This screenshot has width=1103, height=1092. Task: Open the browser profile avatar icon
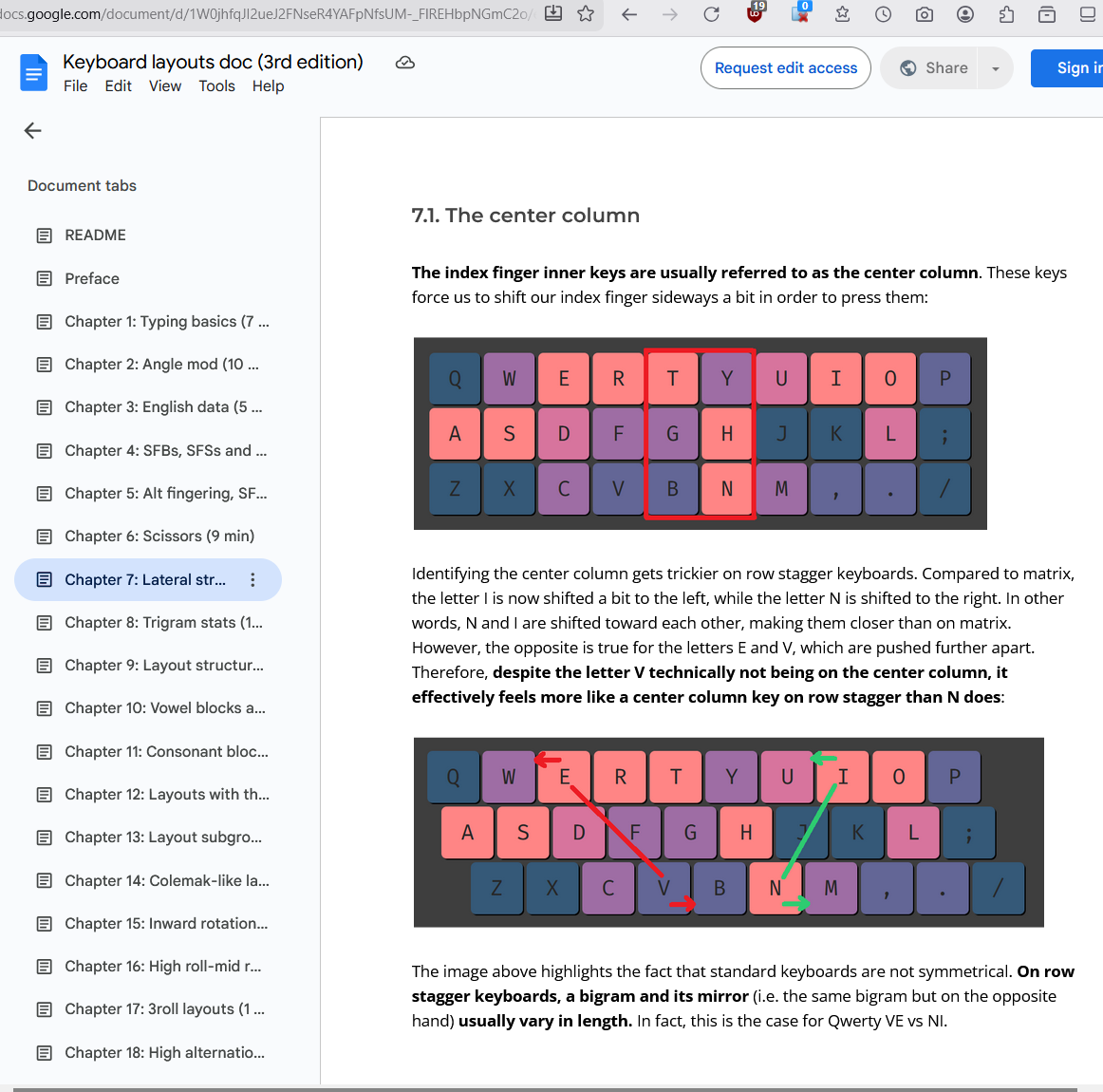point(965,15)
